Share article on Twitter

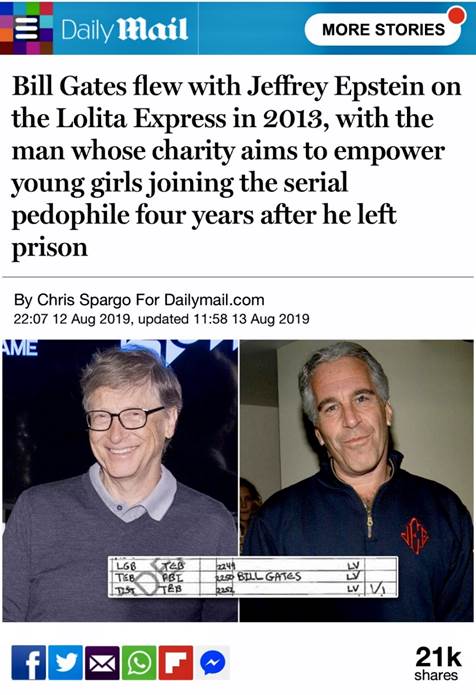pos(66,663)
